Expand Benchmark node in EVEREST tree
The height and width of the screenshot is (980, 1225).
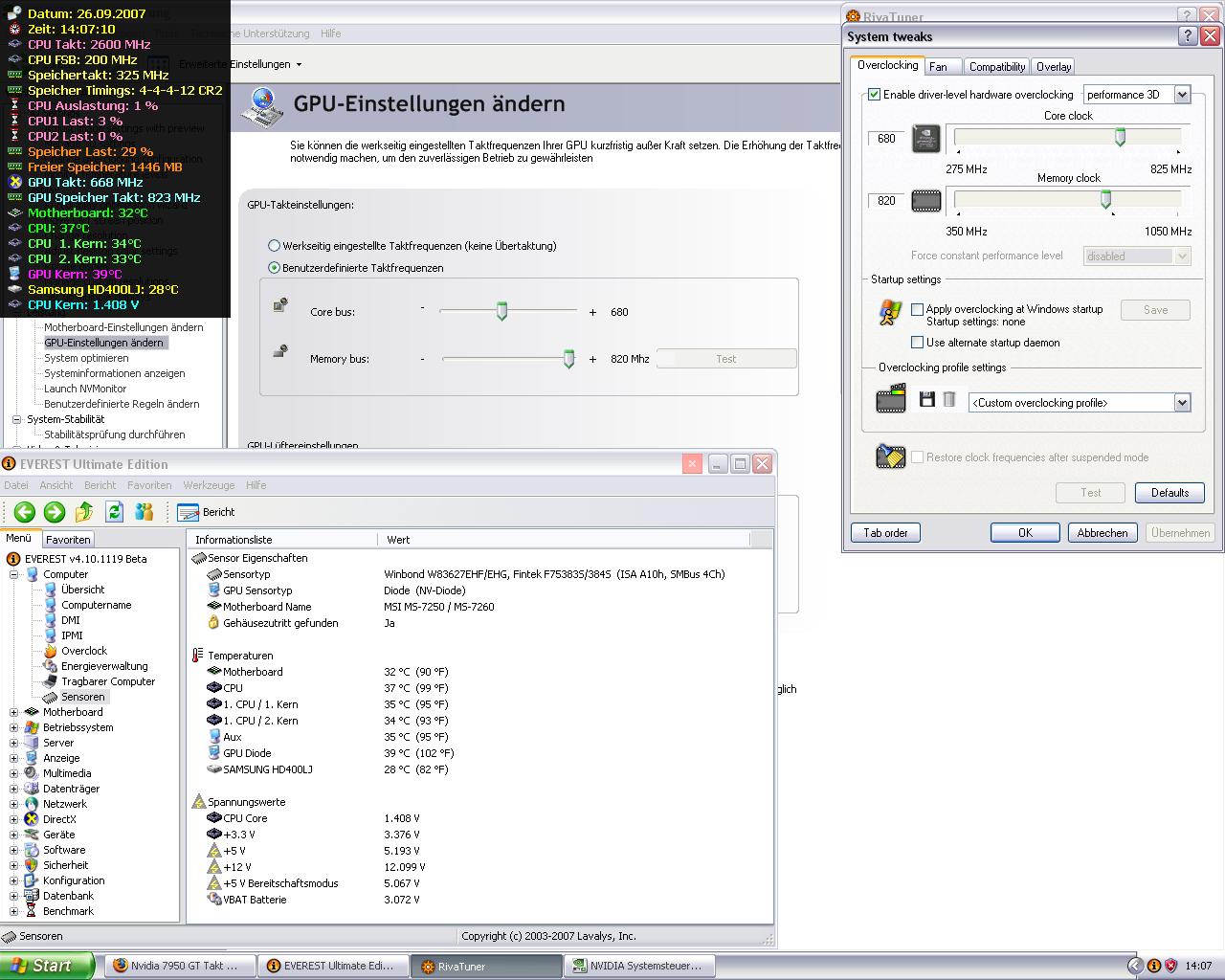(x=14, y=911)
